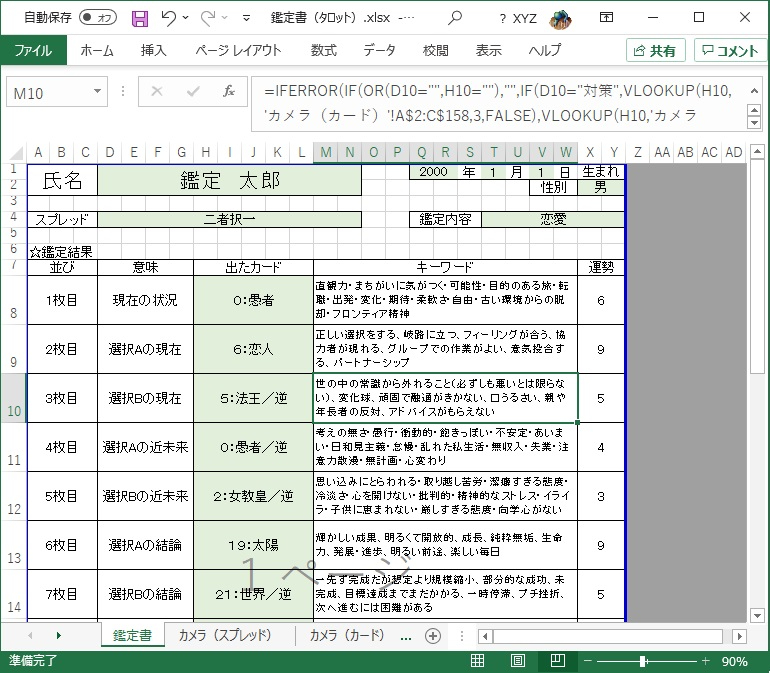770x673 pixels.
Task: Switch to the ホーム ribbon tab
Action: tap(97, 50)
